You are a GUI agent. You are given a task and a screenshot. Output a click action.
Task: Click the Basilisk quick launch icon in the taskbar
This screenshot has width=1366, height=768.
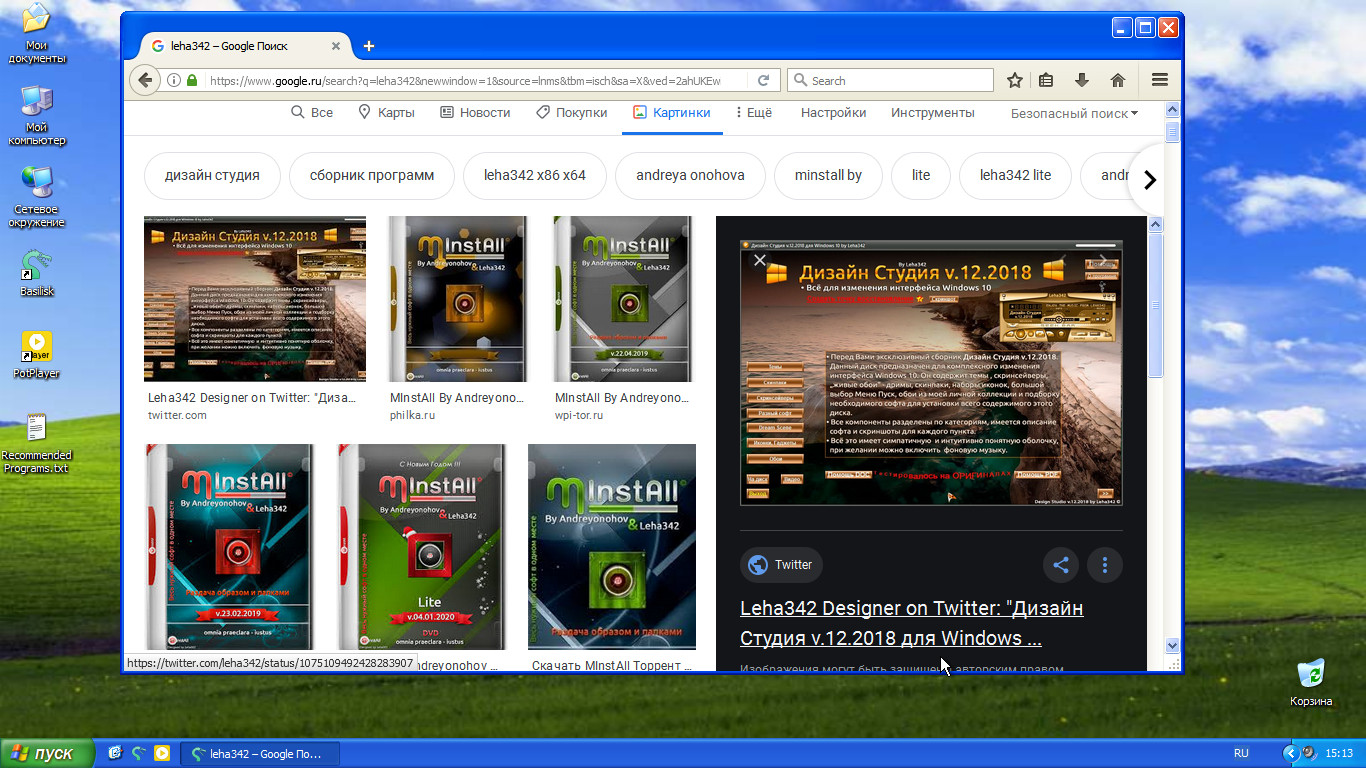[x=138, y=753]
